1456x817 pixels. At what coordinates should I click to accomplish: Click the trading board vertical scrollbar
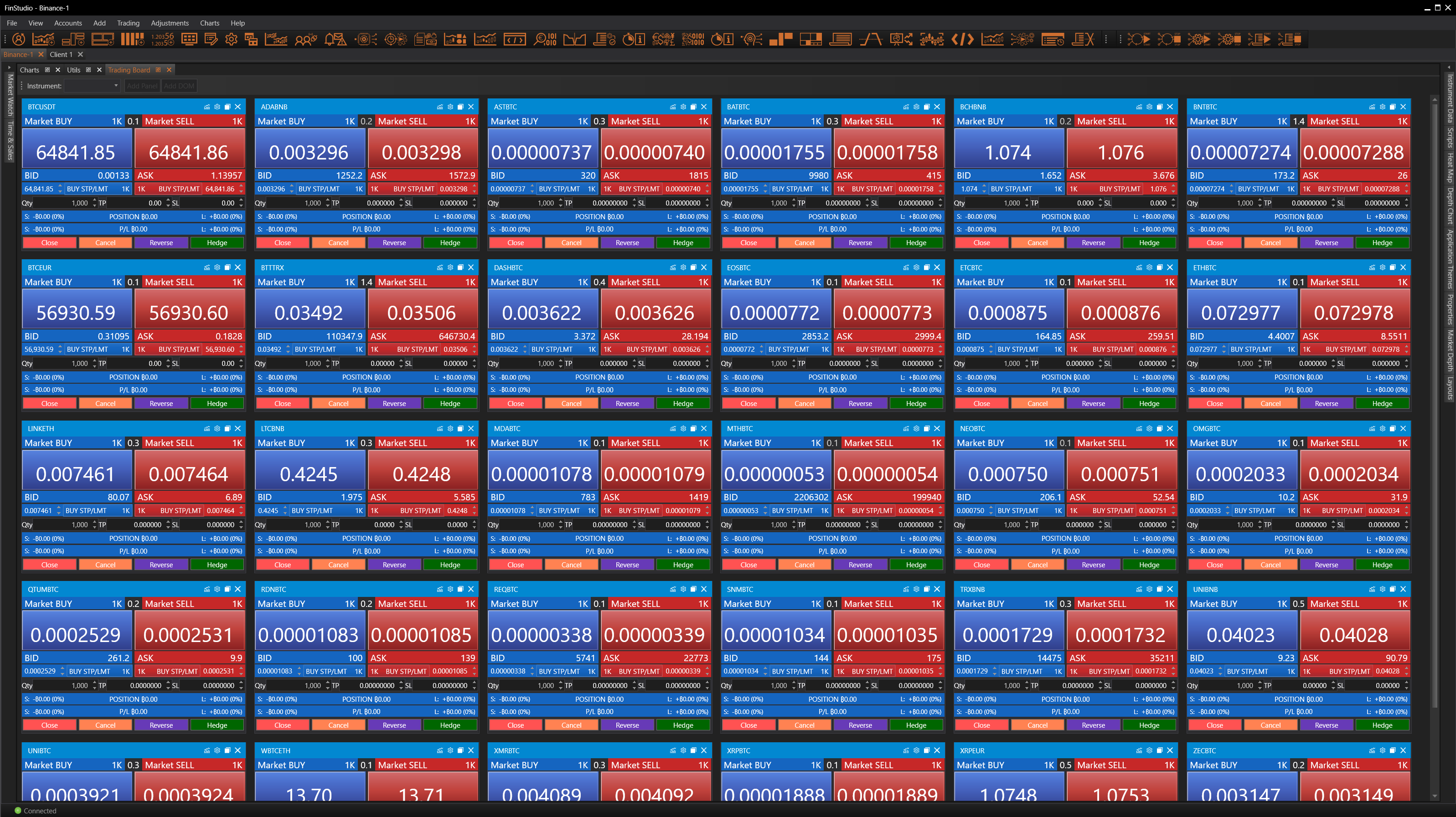click(1434, 396)
